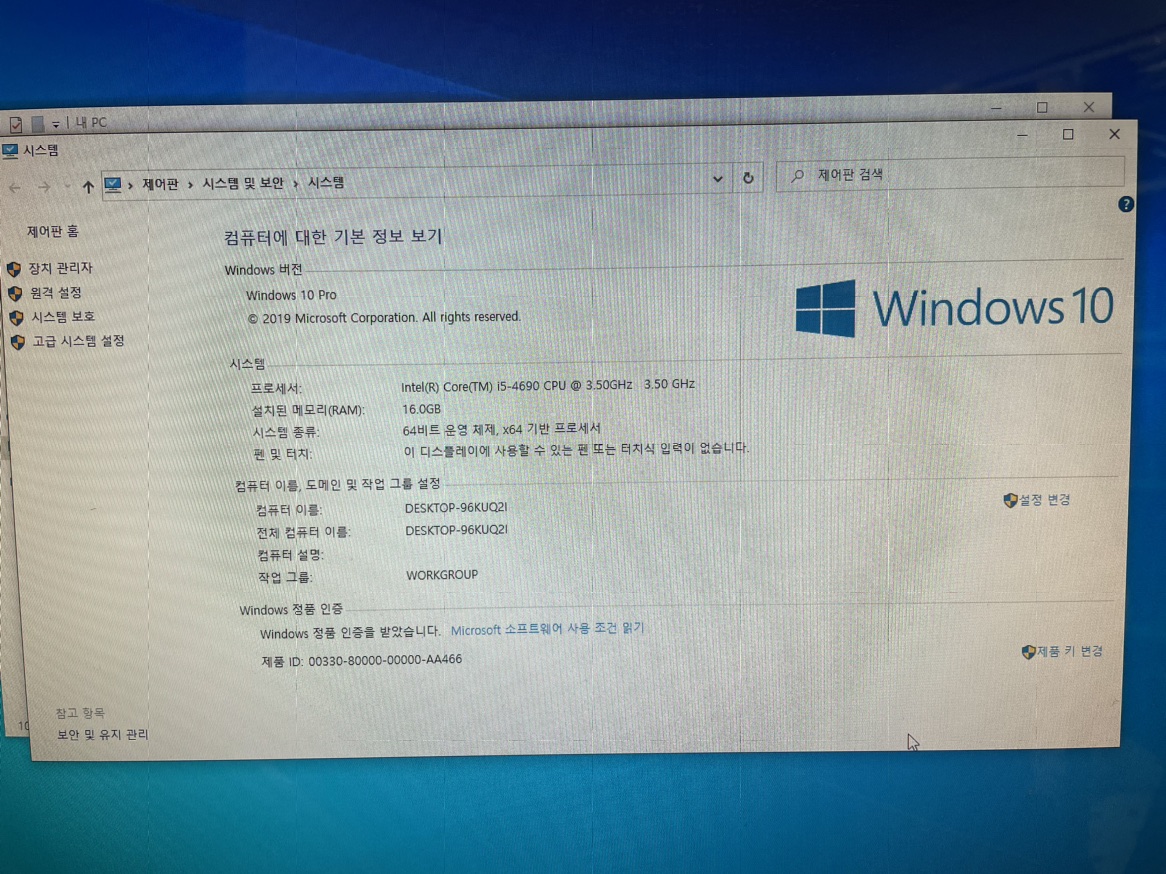
Task: Open the recent locations dropdown arrow
Action: (67, 187)
